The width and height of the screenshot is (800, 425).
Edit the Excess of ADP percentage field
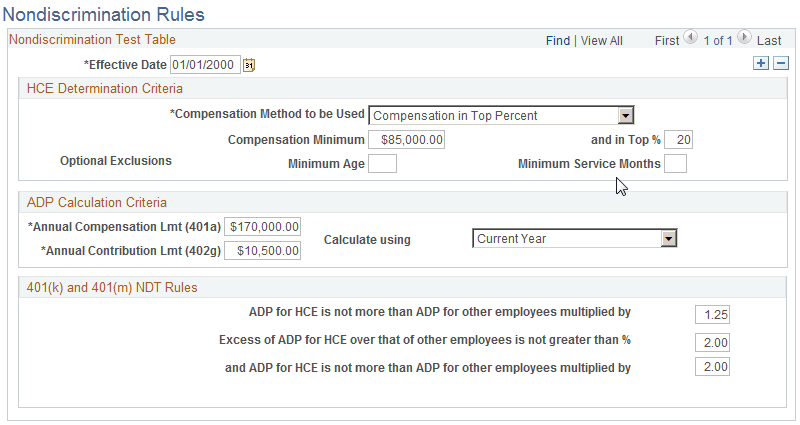[713, 342]
